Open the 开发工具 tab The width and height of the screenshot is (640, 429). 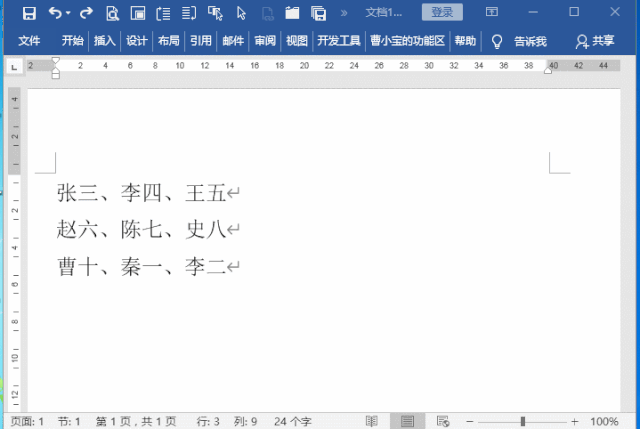(339, 41)
